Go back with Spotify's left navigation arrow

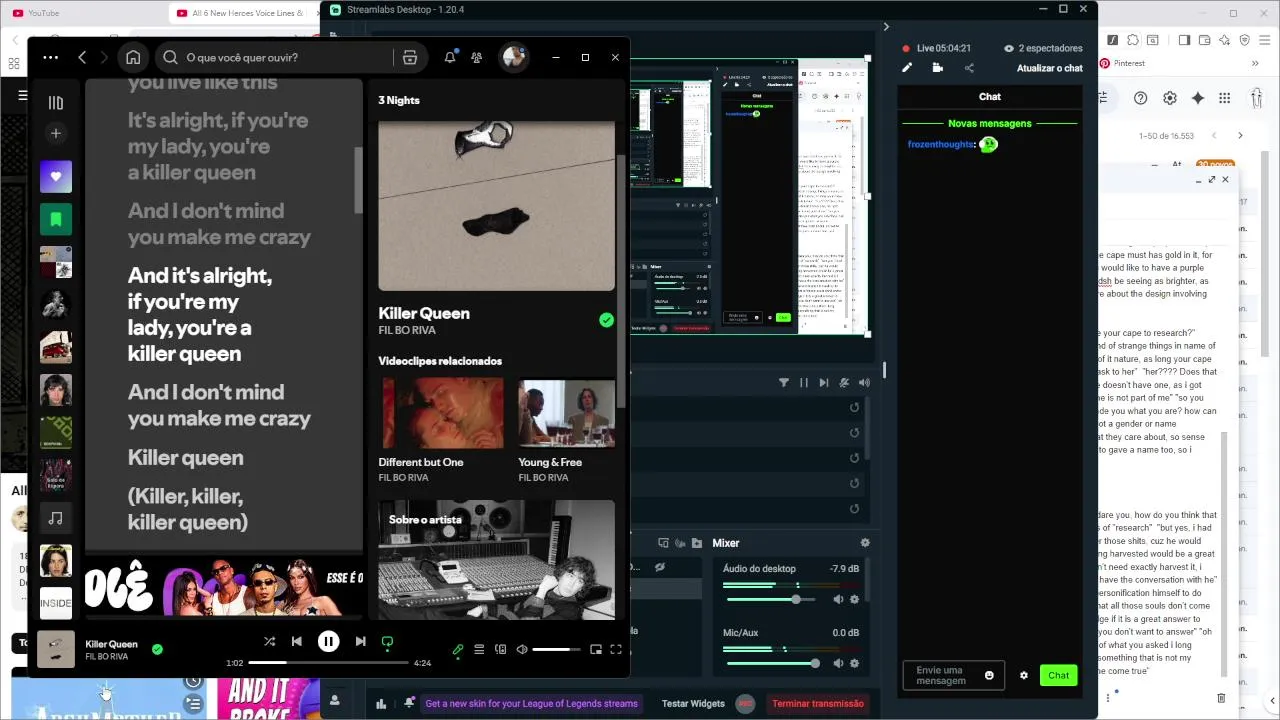pos(82,57)
